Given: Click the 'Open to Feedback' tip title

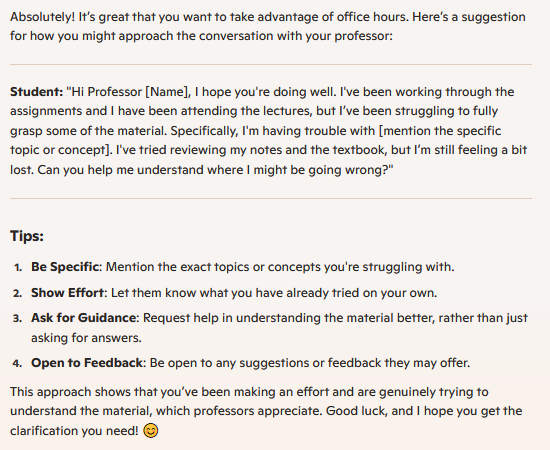Looking at the screenshot, I should pyautogui.click(x=87, y=363).
